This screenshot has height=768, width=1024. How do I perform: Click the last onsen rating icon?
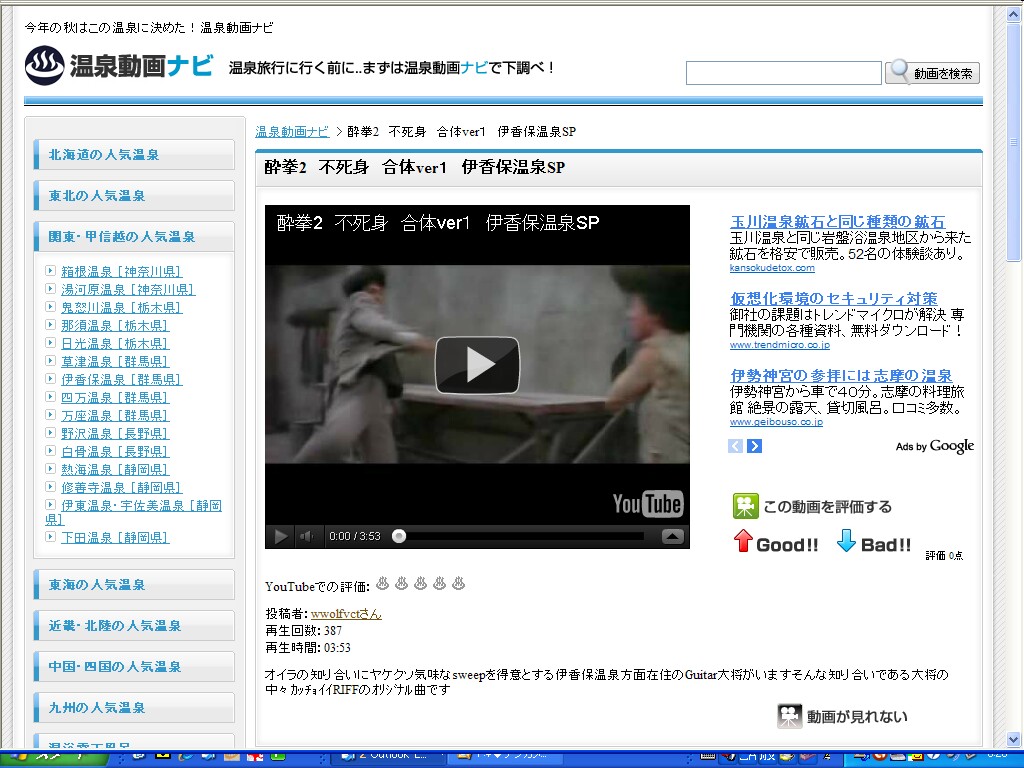[x=458, y=583]
